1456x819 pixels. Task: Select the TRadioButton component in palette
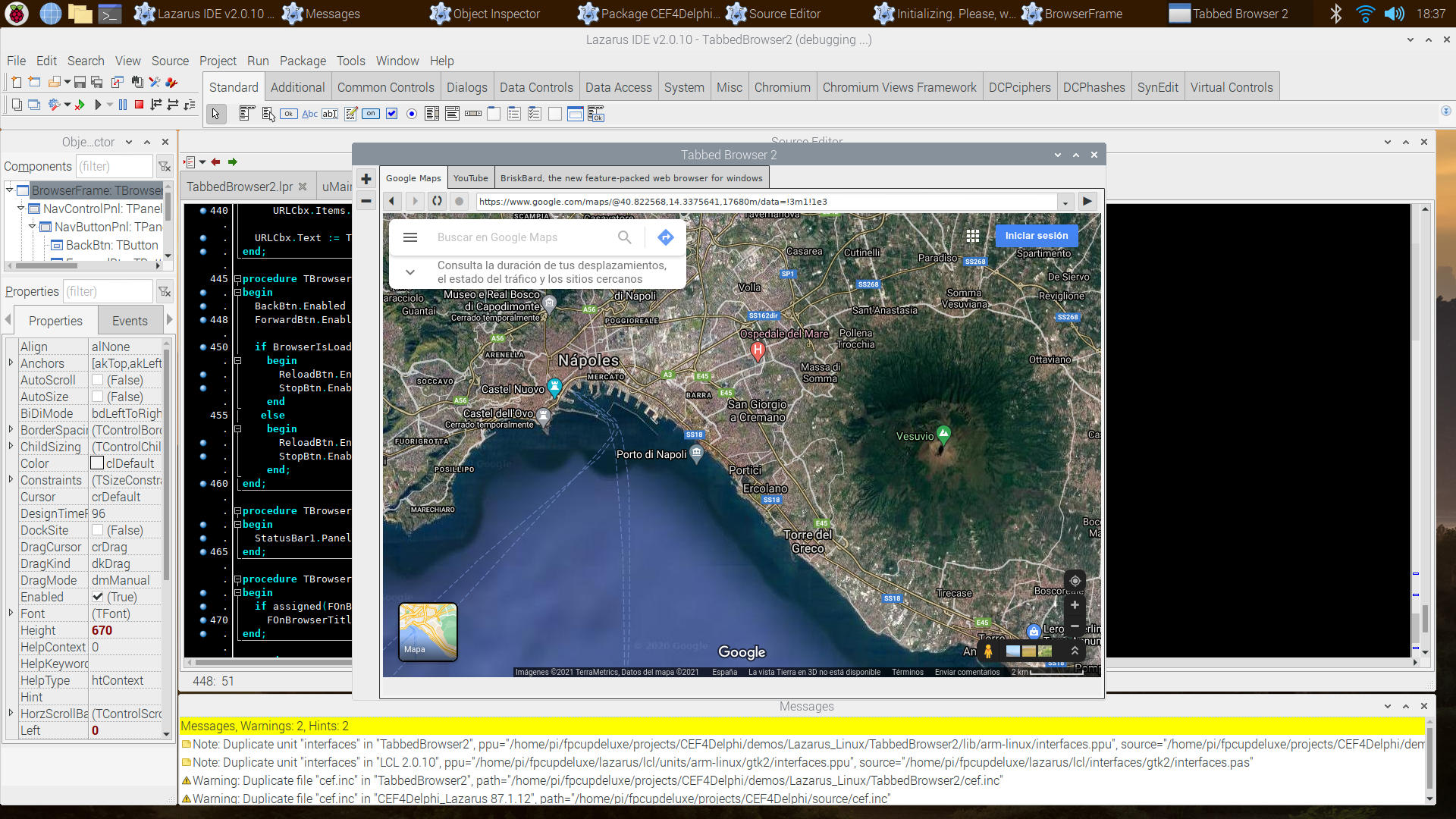pyautogui.click(x=412, y=114)
